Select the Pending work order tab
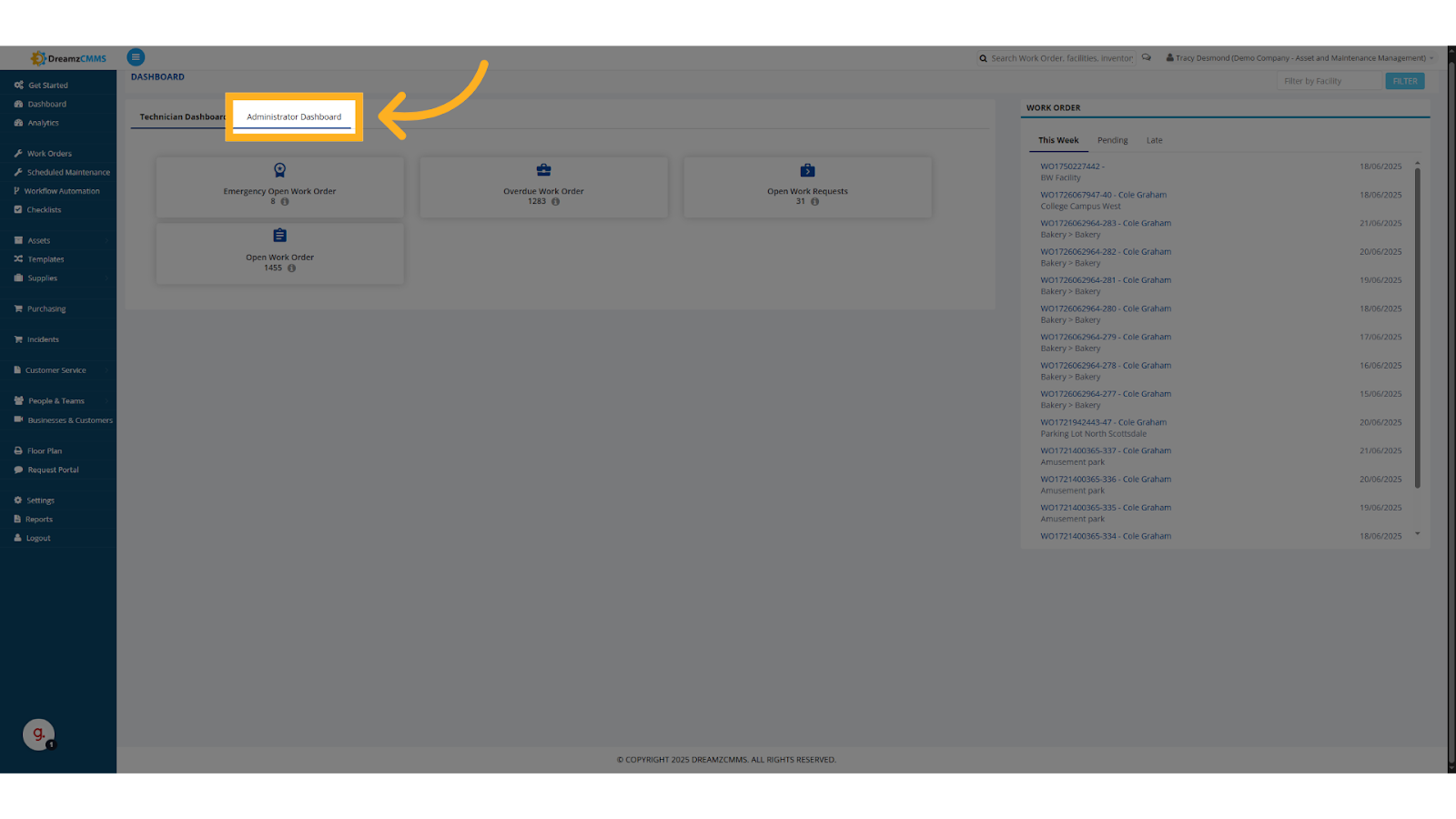 pos(1112,140)
